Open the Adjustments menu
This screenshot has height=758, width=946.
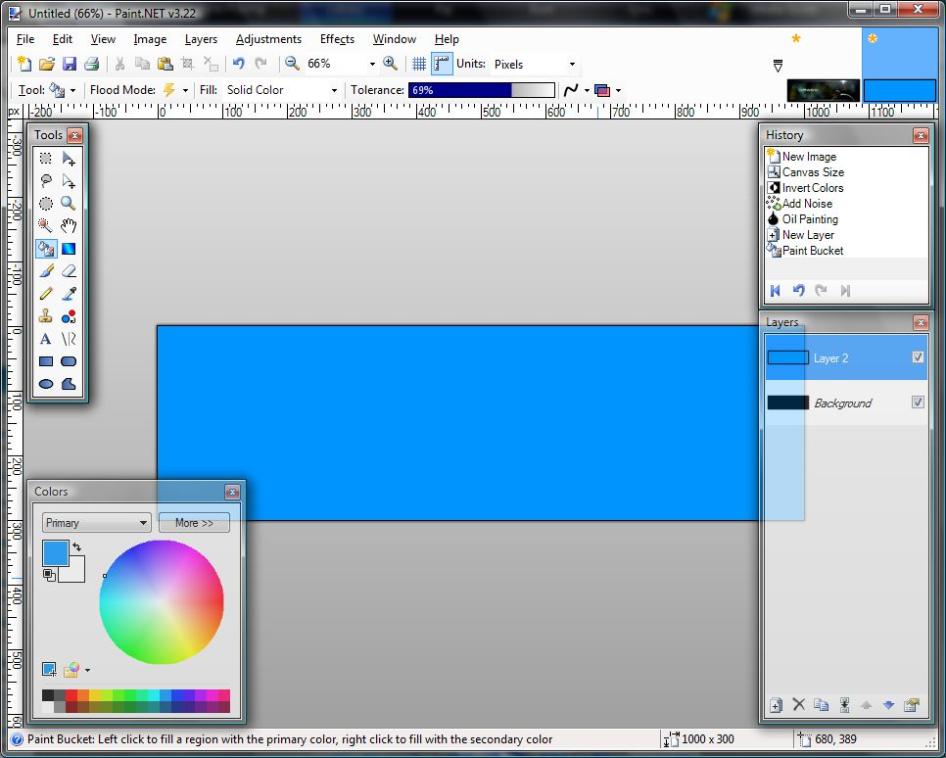coord(268,39)
